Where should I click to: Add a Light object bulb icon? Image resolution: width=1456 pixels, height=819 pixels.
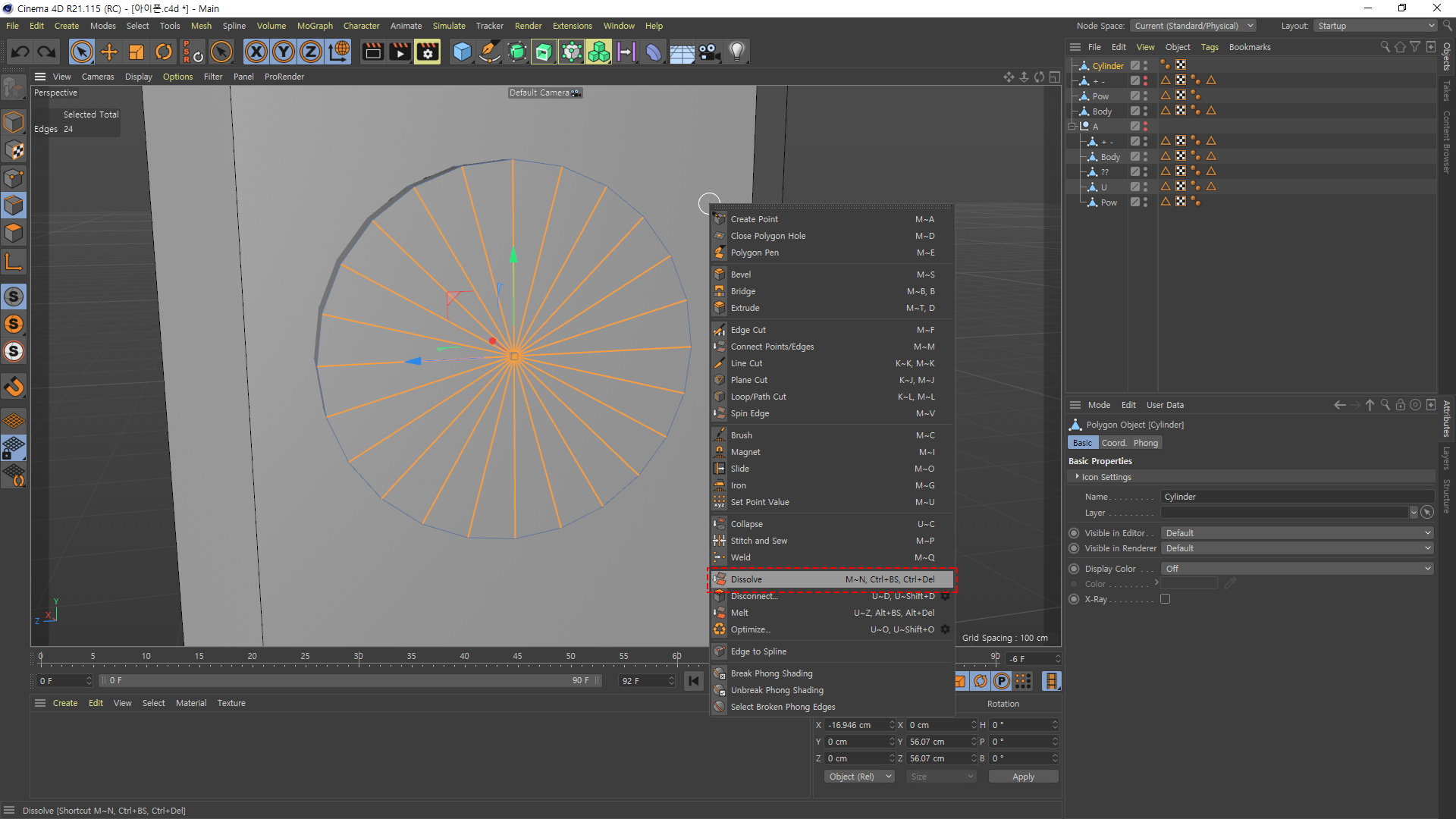point(736,52)
